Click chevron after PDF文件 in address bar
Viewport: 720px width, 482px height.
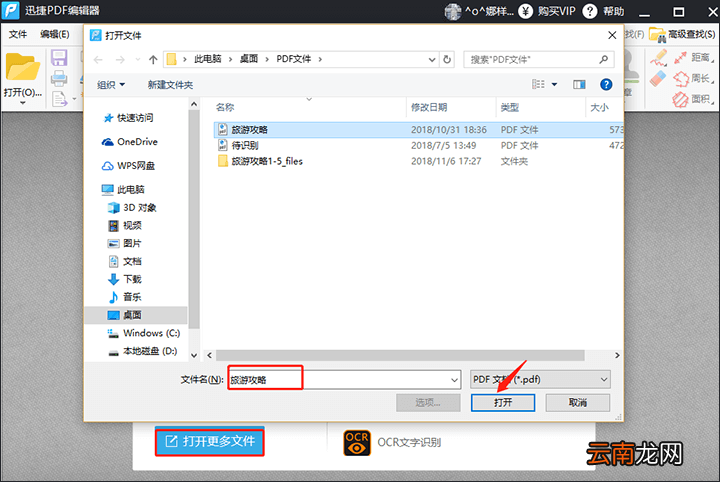click(320, 59)
